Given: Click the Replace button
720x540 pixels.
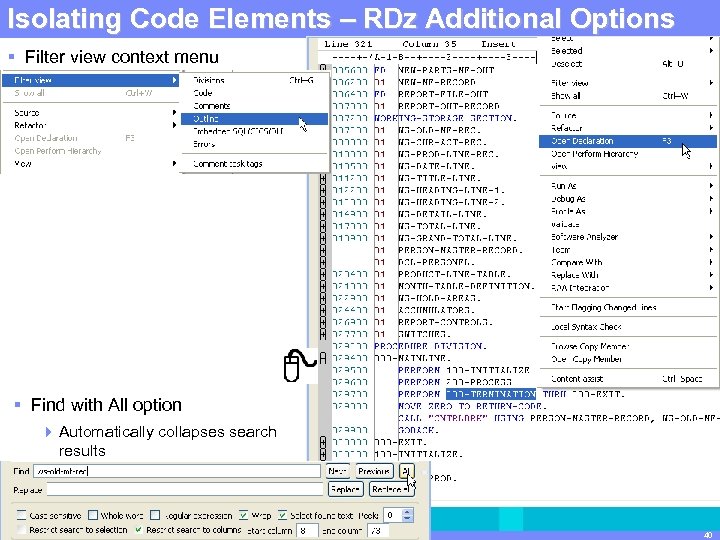Looking at the screenshot, I should tap(345, 489).
